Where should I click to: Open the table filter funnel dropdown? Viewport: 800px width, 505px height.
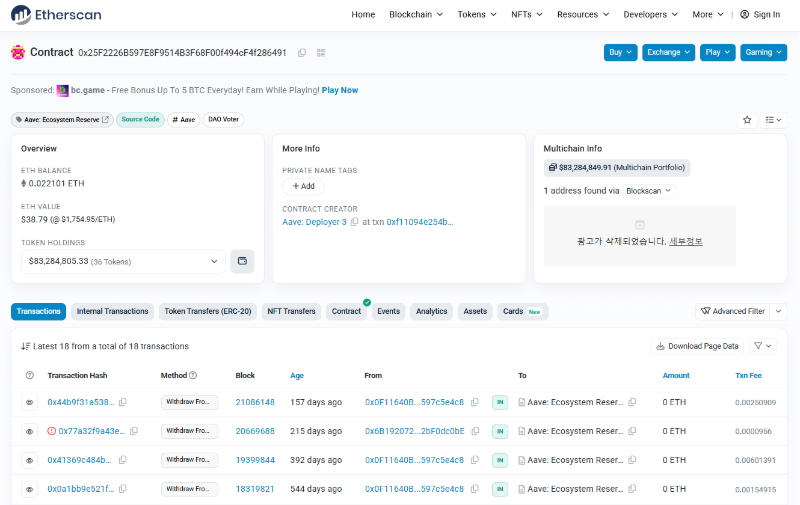763,346
